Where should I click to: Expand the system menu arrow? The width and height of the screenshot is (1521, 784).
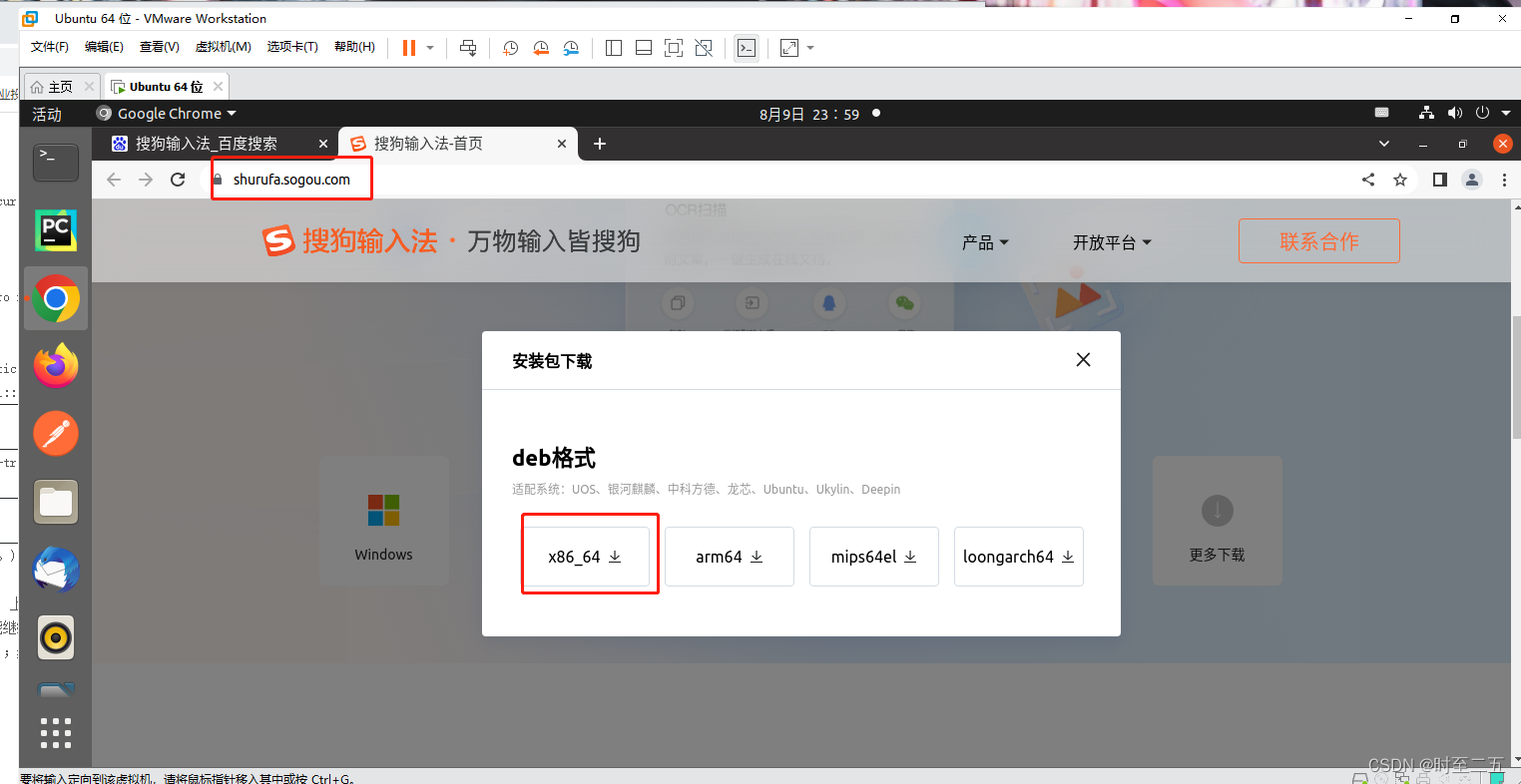click(x=1506, y=113)
